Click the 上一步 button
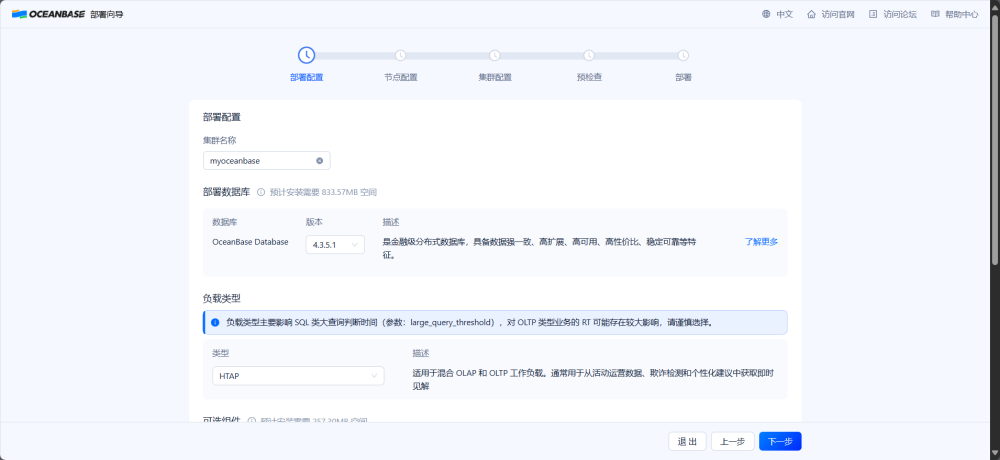The width and height of the screenshot is (1000, 460). (x=733, y=441)
